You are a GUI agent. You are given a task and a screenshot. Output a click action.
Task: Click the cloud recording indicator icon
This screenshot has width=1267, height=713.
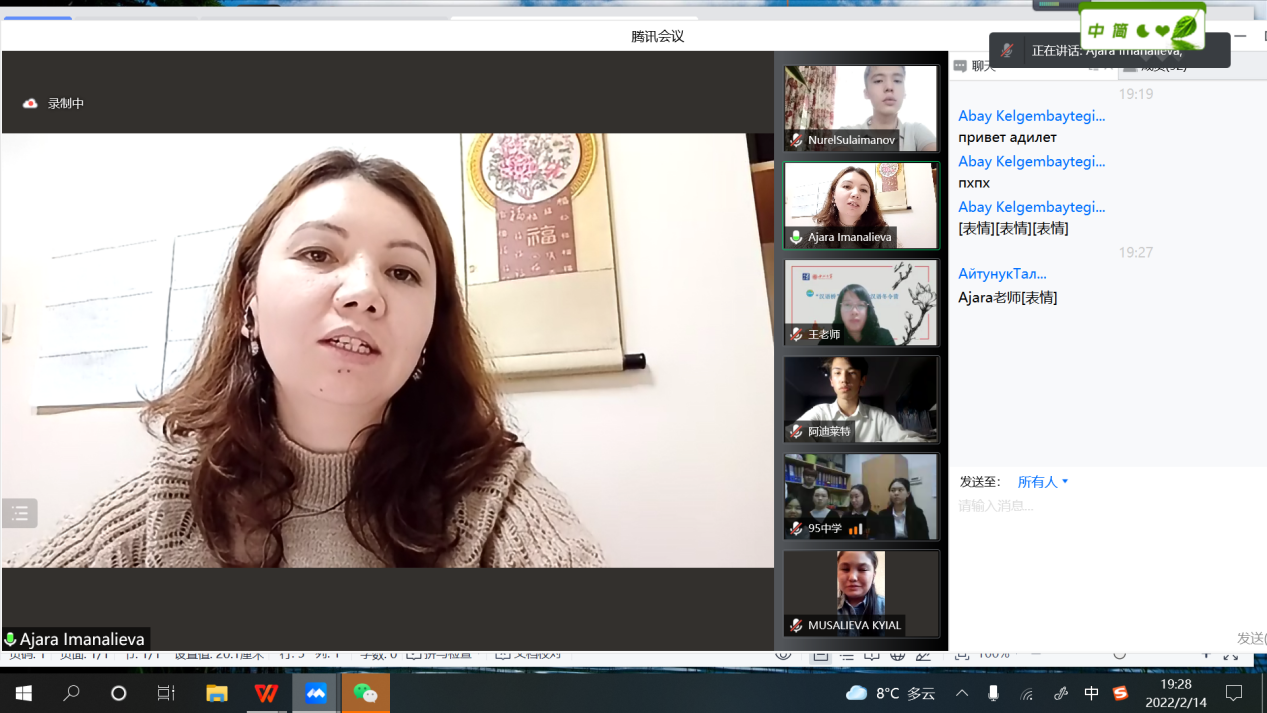30,103
